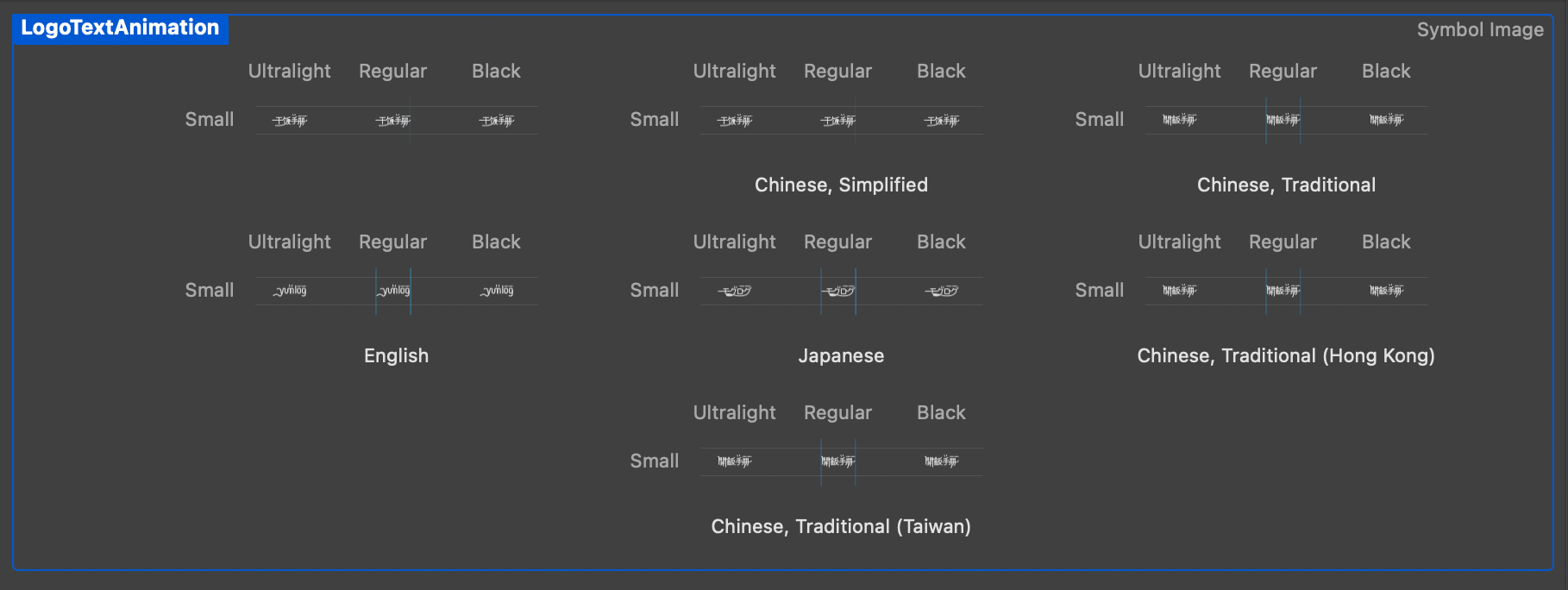Select Taiwan Traditional Ultralight symbol variant

(735, 461)
